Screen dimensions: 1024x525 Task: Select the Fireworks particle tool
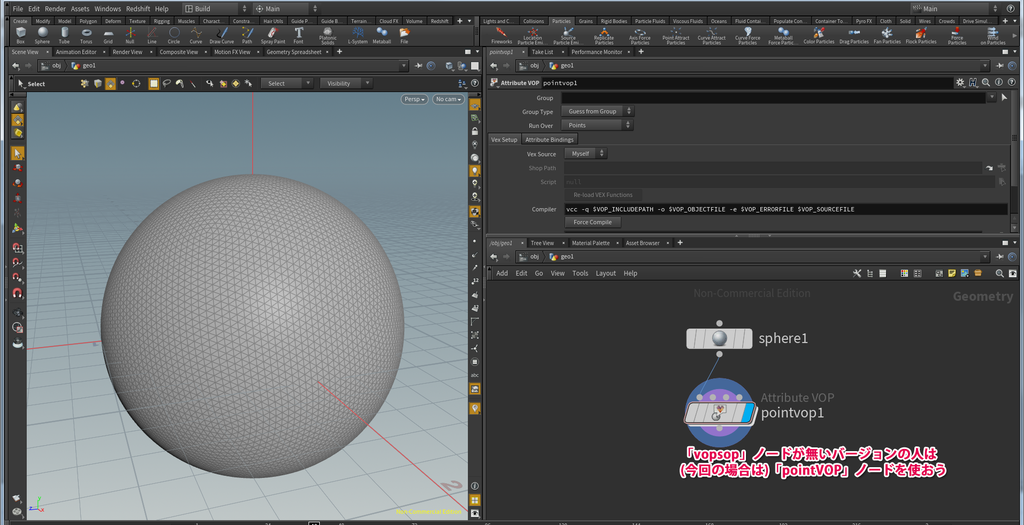coord(502,35)
